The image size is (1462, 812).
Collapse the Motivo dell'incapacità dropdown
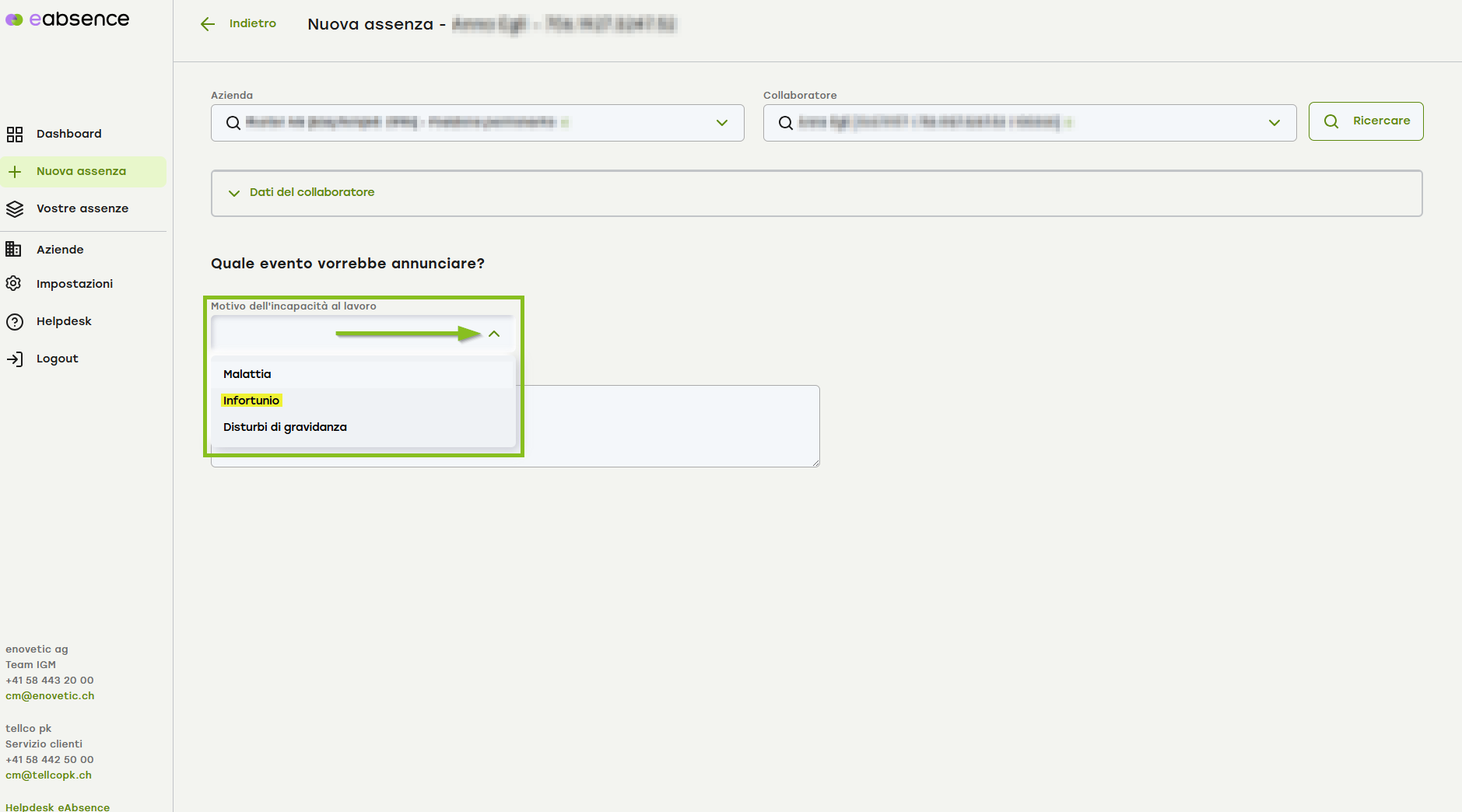click(x=494, y=334)
